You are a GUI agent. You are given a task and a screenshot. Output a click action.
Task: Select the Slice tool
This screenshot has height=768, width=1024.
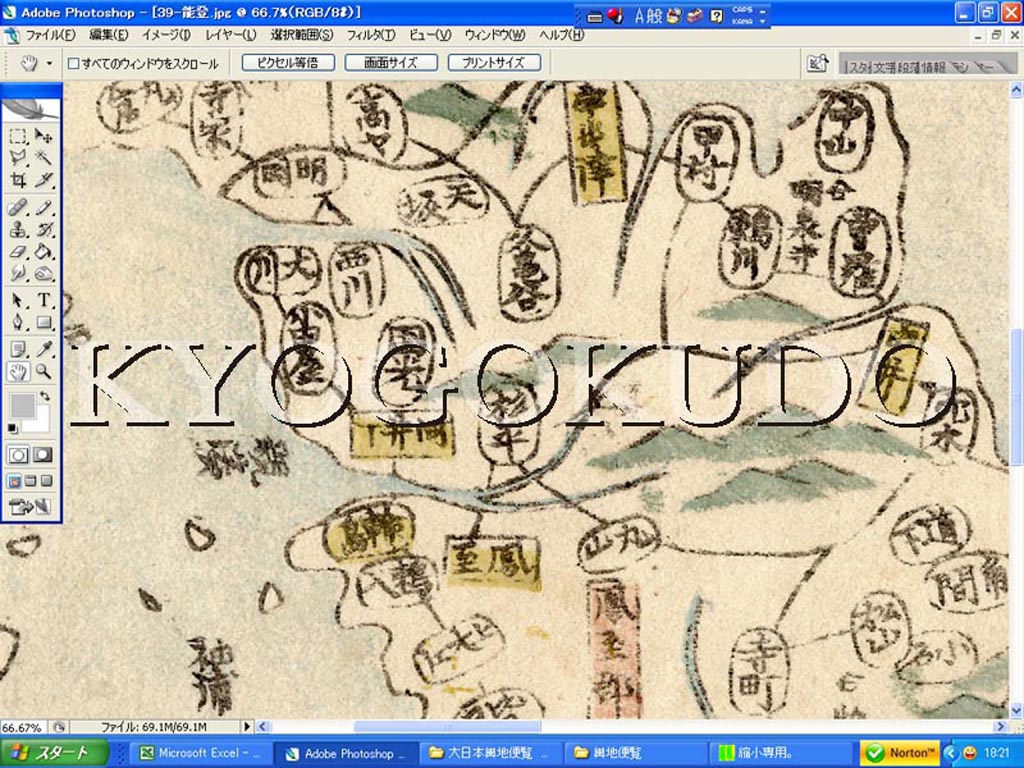coord(43,179)
